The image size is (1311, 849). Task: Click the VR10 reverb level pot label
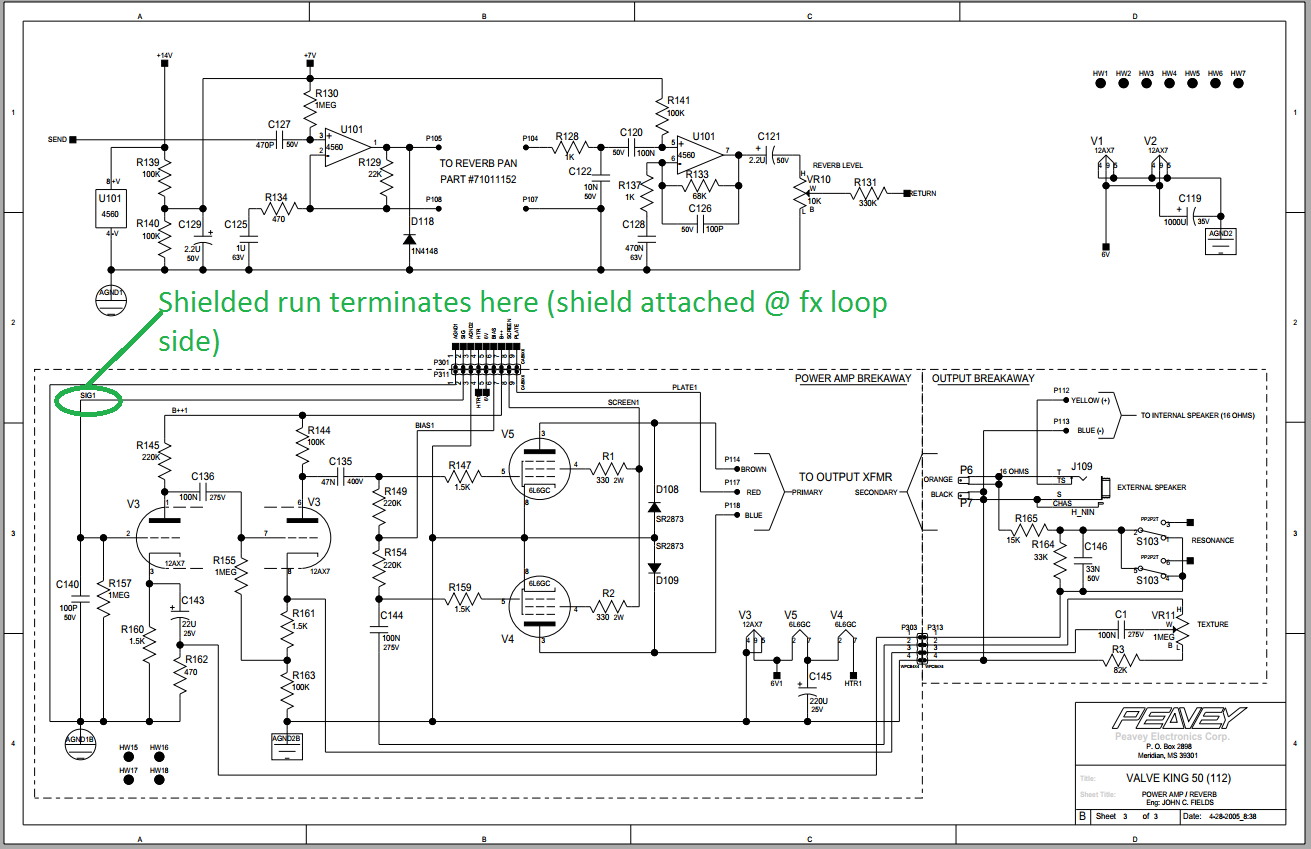click(820, 179)
